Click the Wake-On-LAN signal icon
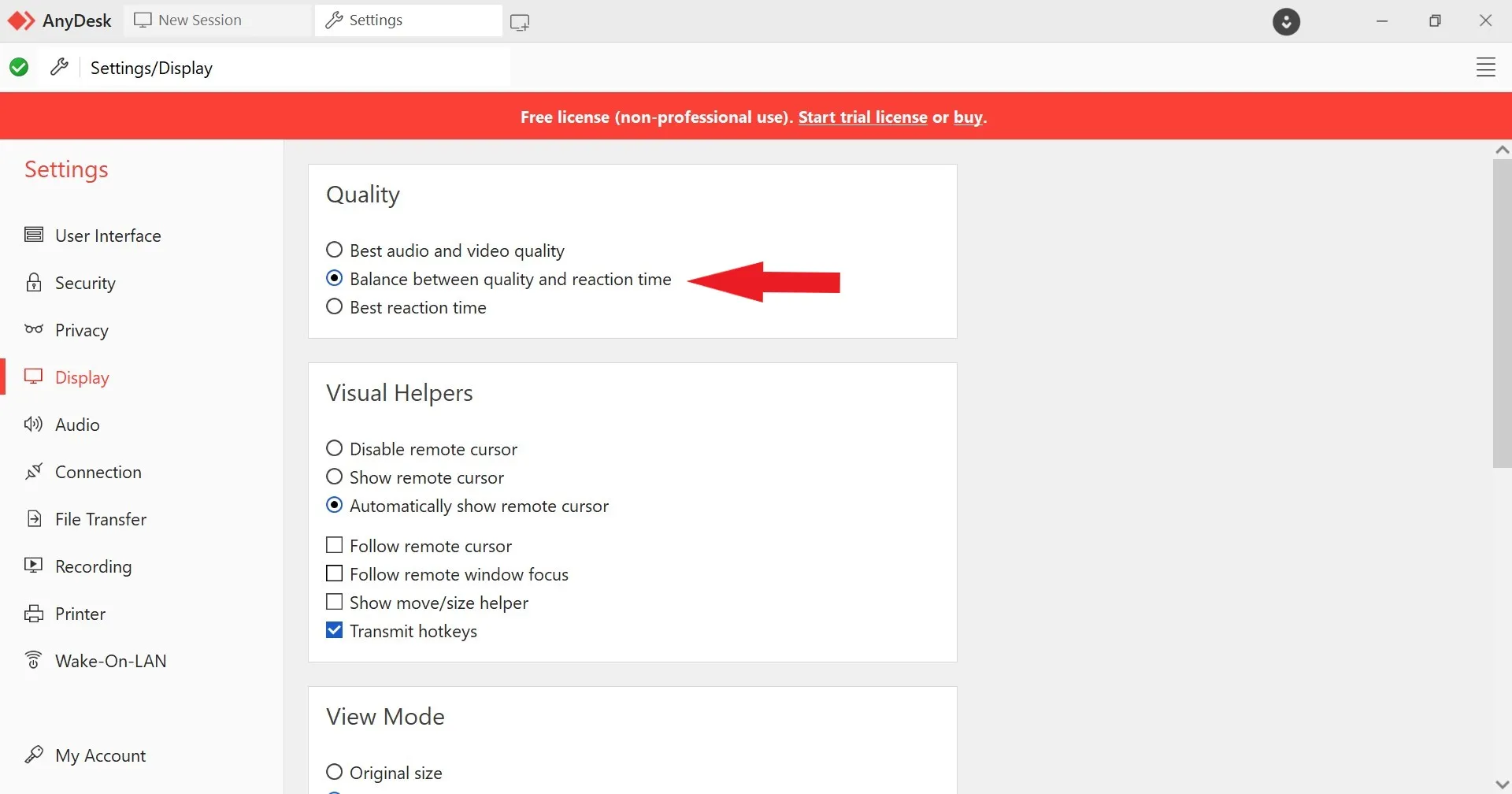This screenshot has height=794, width=1512. (34, 660)
